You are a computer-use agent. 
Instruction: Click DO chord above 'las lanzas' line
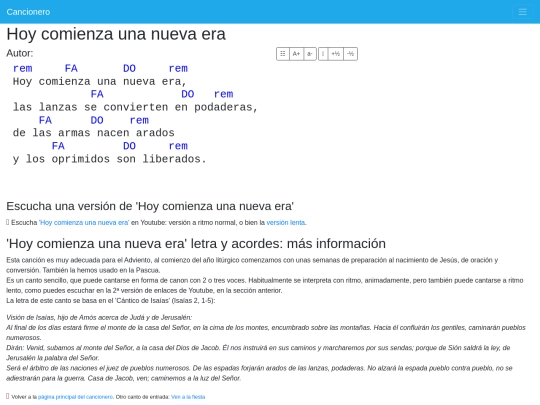point(188,94)
